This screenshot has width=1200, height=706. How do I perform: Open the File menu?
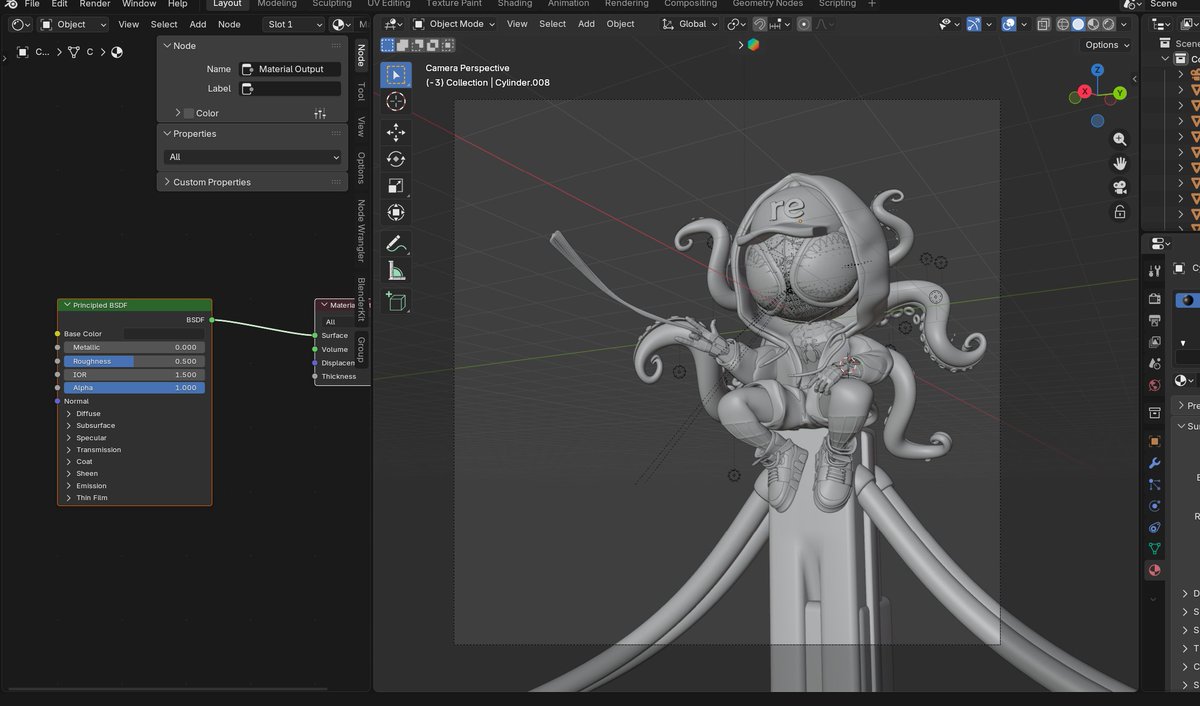coord(32,4)
